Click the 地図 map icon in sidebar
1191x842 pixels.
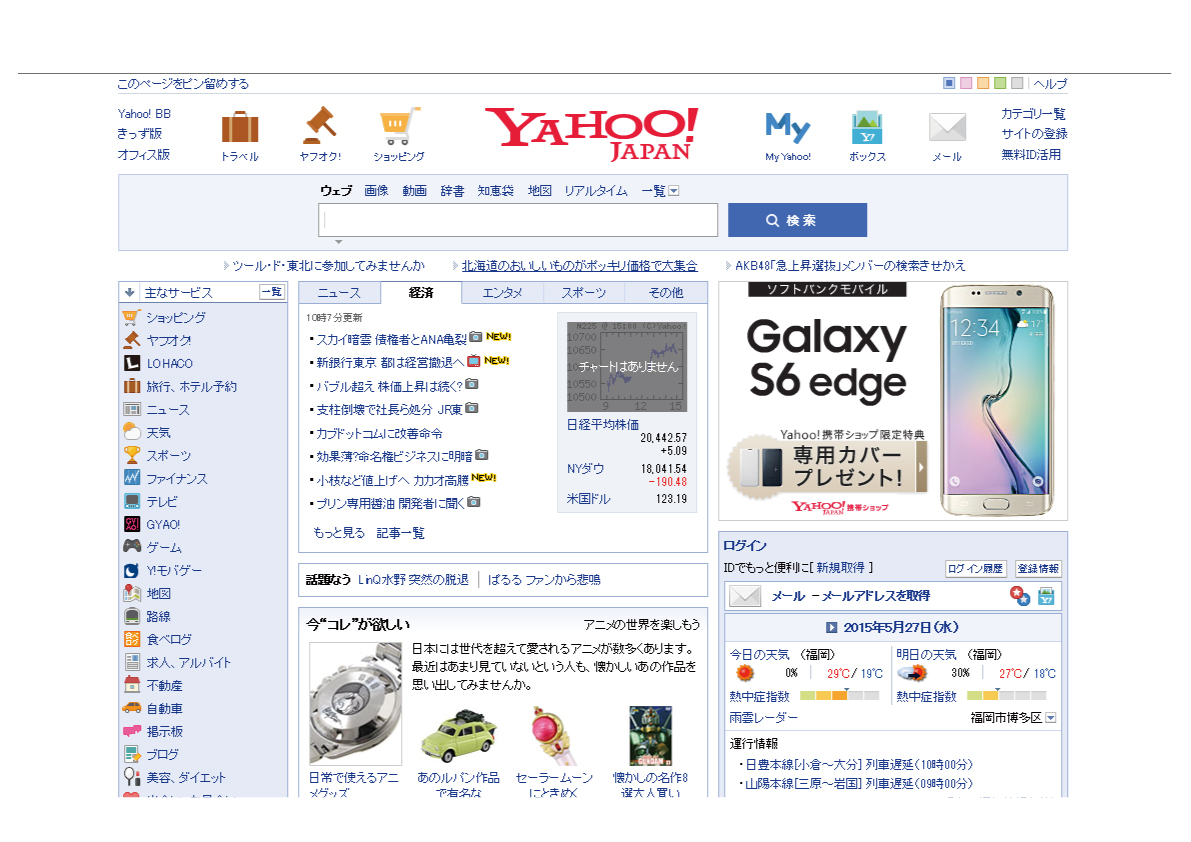pyautogui.click(x=132, y=593)
